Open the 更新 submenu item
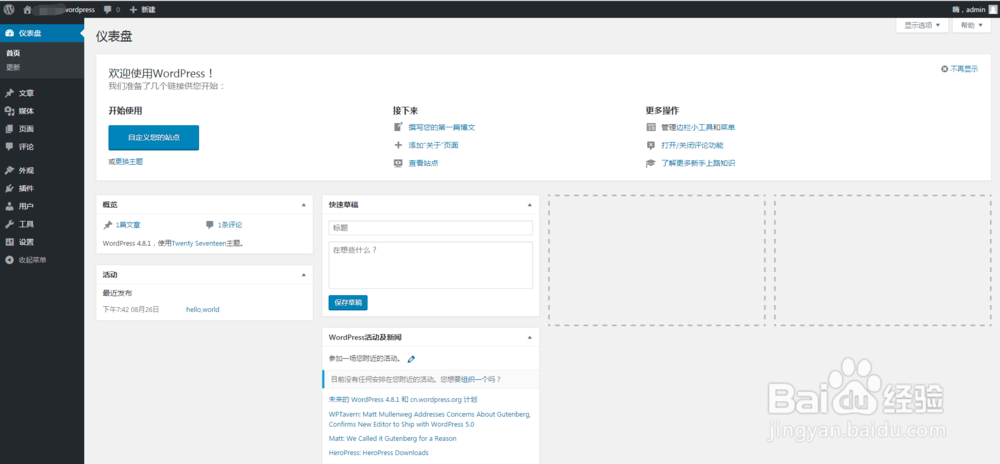Viewport: 1000px width, 464px height. click(x=13, y=67)
